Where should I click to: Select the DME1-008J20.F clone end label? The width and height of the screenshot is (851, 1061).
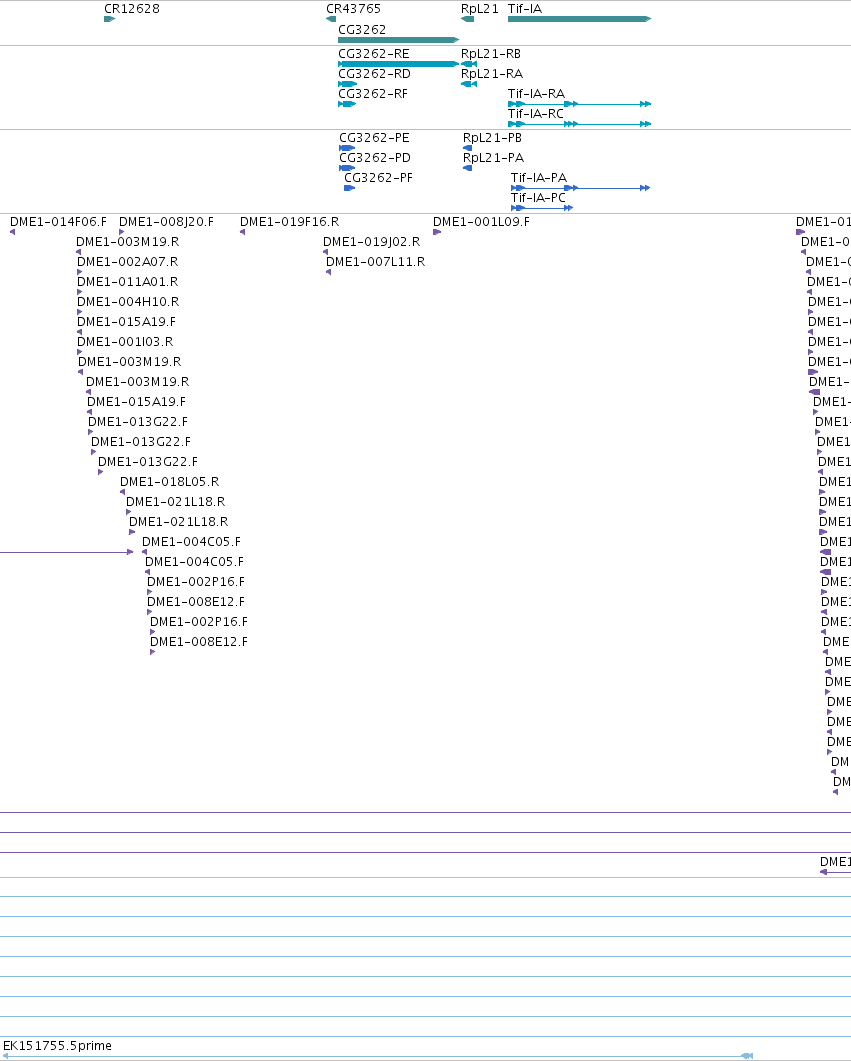click(x=166, y=221)
